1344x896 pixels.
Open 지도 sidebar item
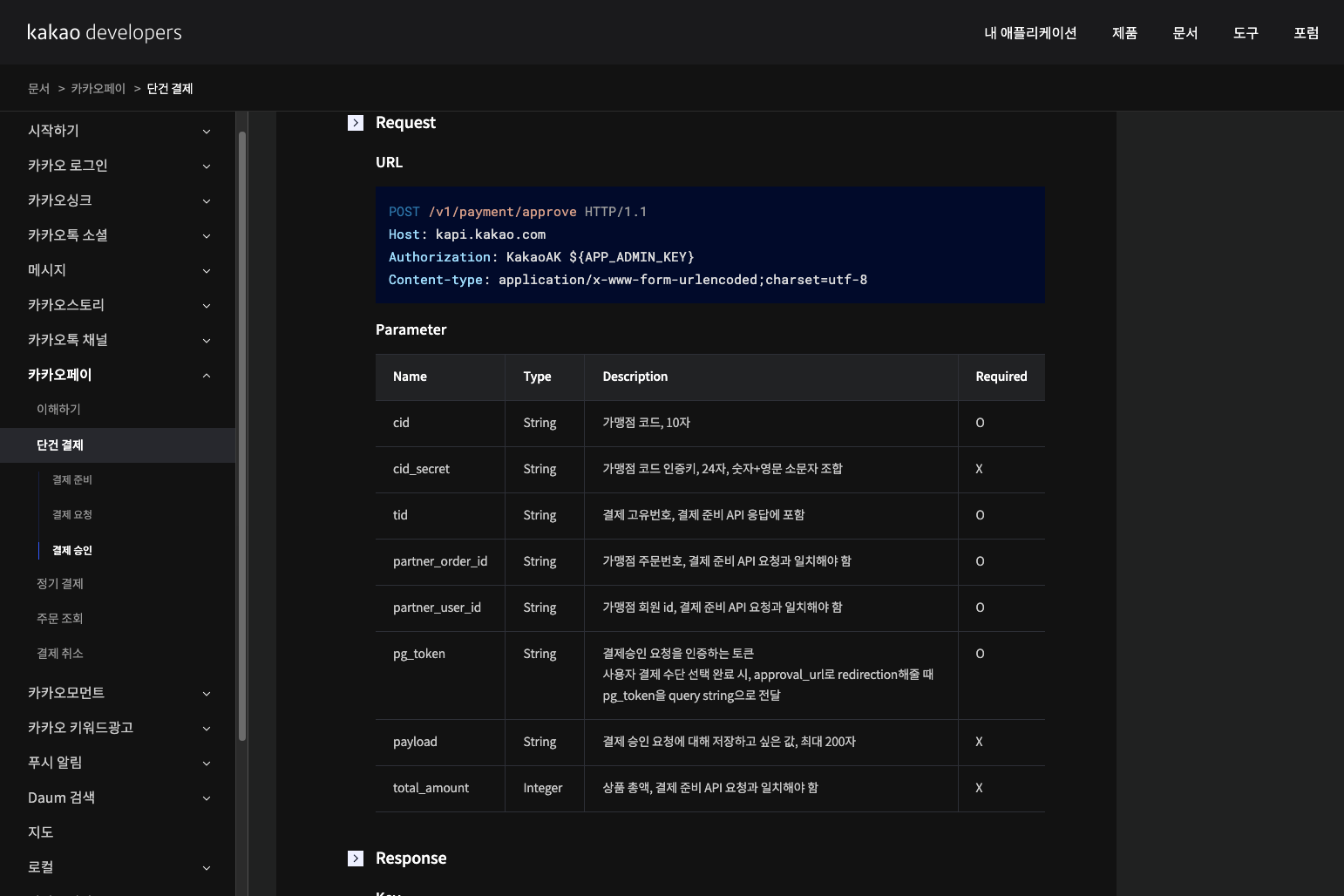41,832
